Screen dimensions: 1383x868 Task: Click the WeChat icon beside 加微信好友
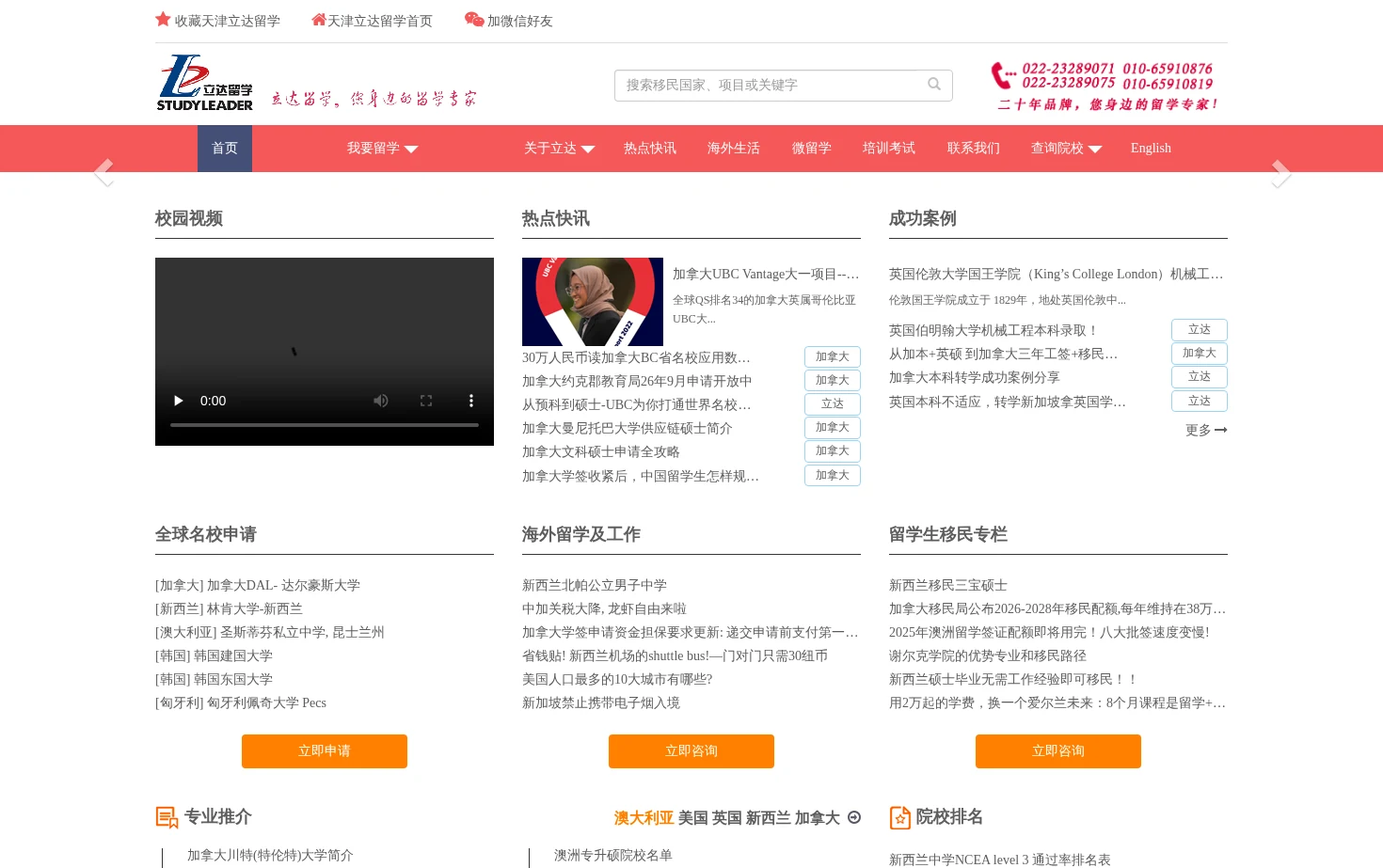point(474,20)
